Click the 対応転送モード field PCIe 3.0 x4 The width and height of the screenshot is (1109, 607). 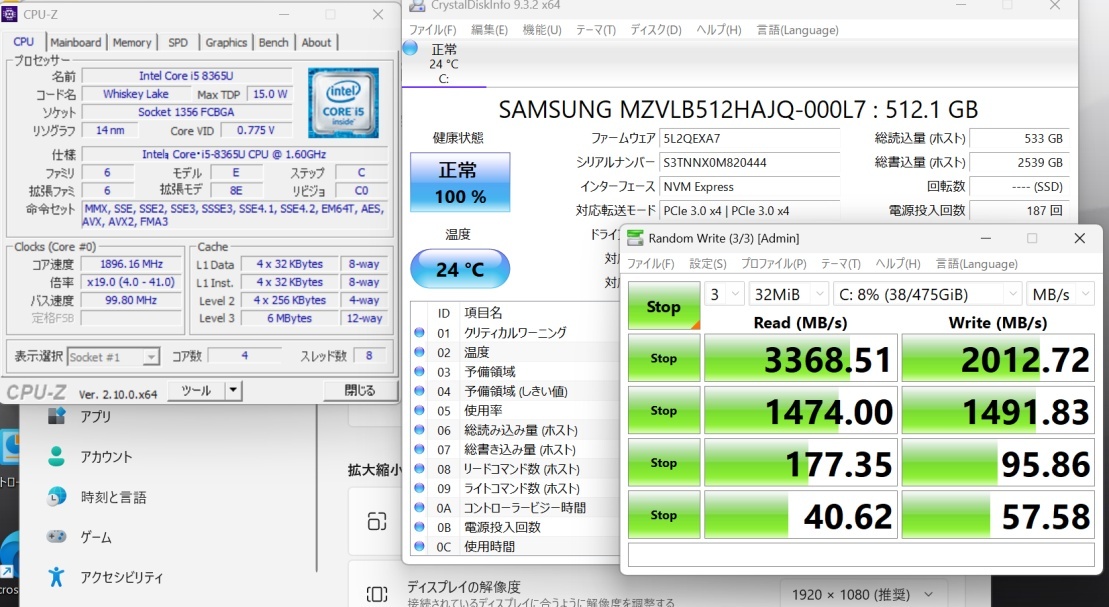coord(749,211)
